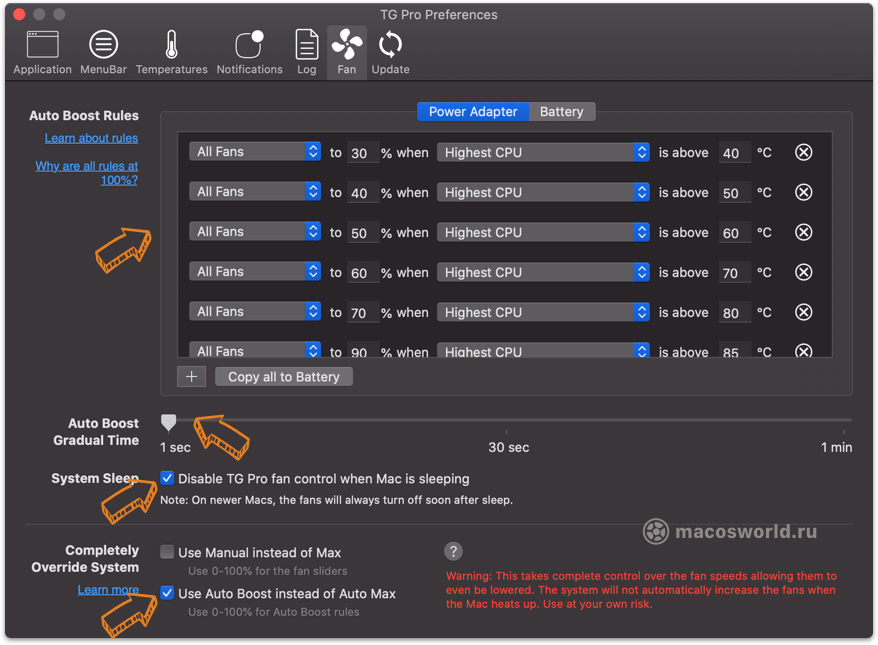Screen dimensions: 878x645
Task: Delete the rule set above 70 °C
Action: pos(803,272)
